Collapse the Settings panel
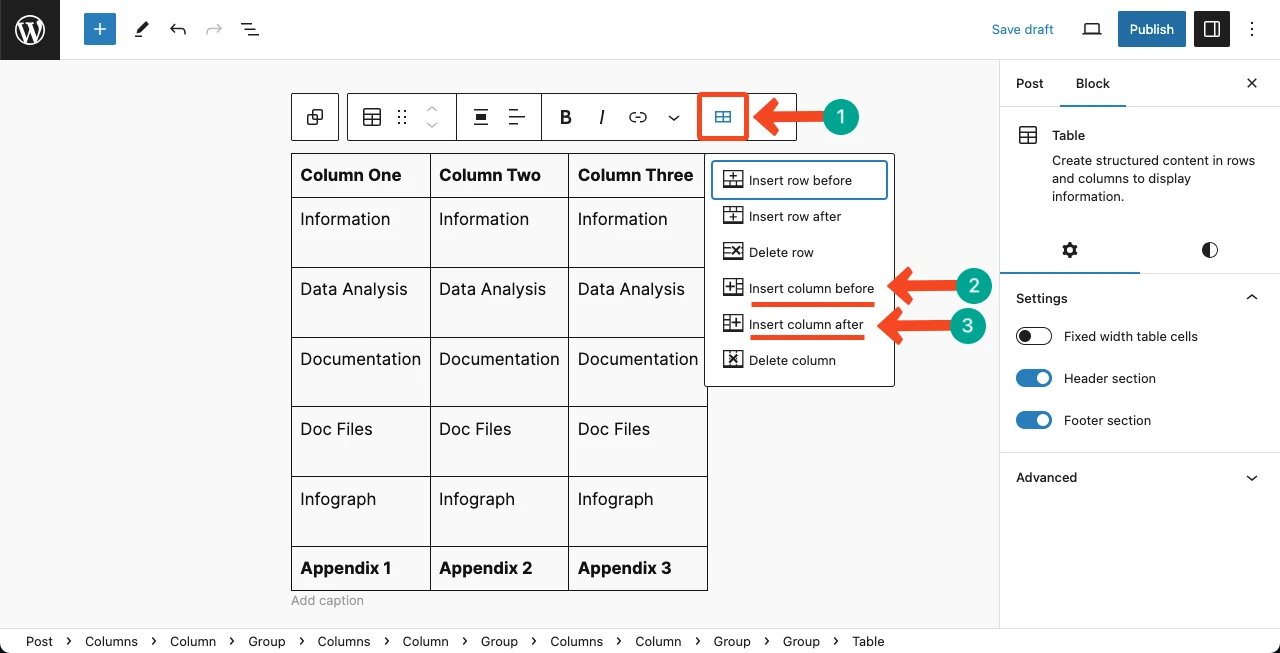 [1140, 298]
